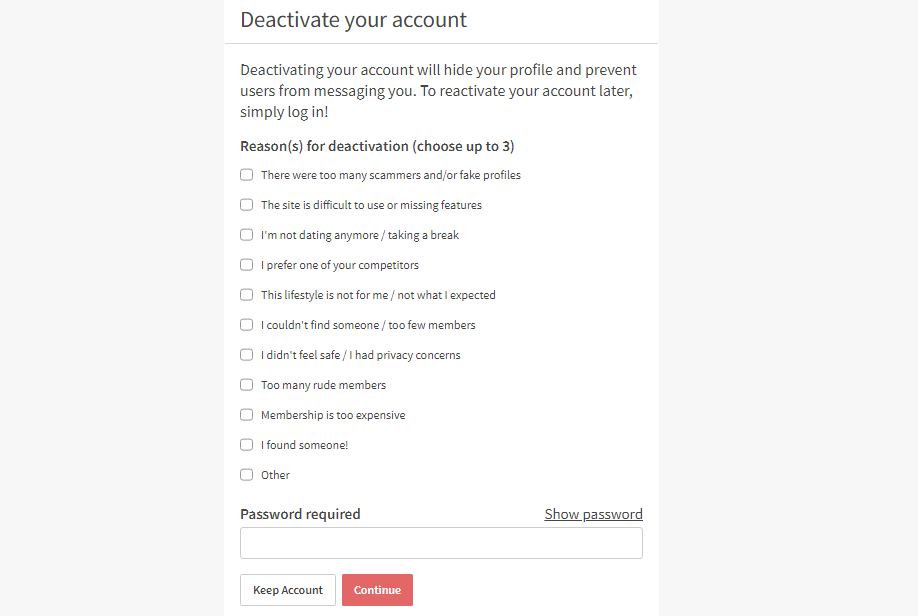The image size is (918, 616).
Task: Select the lifestyle is not for me reason
Action: pyautogui.click(x=246, y=294)
